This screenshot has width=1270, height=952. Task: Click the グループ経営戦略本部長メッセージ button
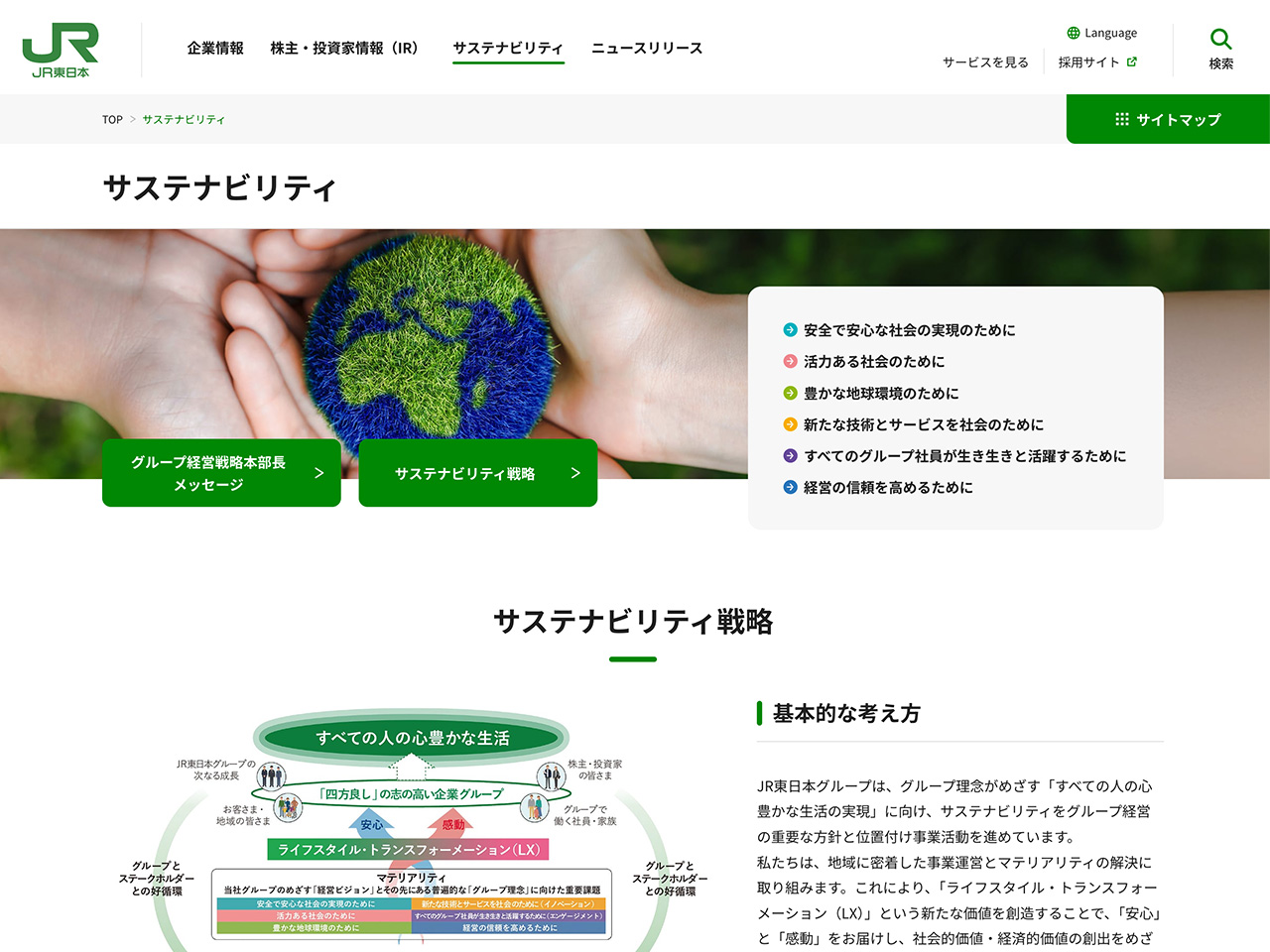tap(221, 473)
